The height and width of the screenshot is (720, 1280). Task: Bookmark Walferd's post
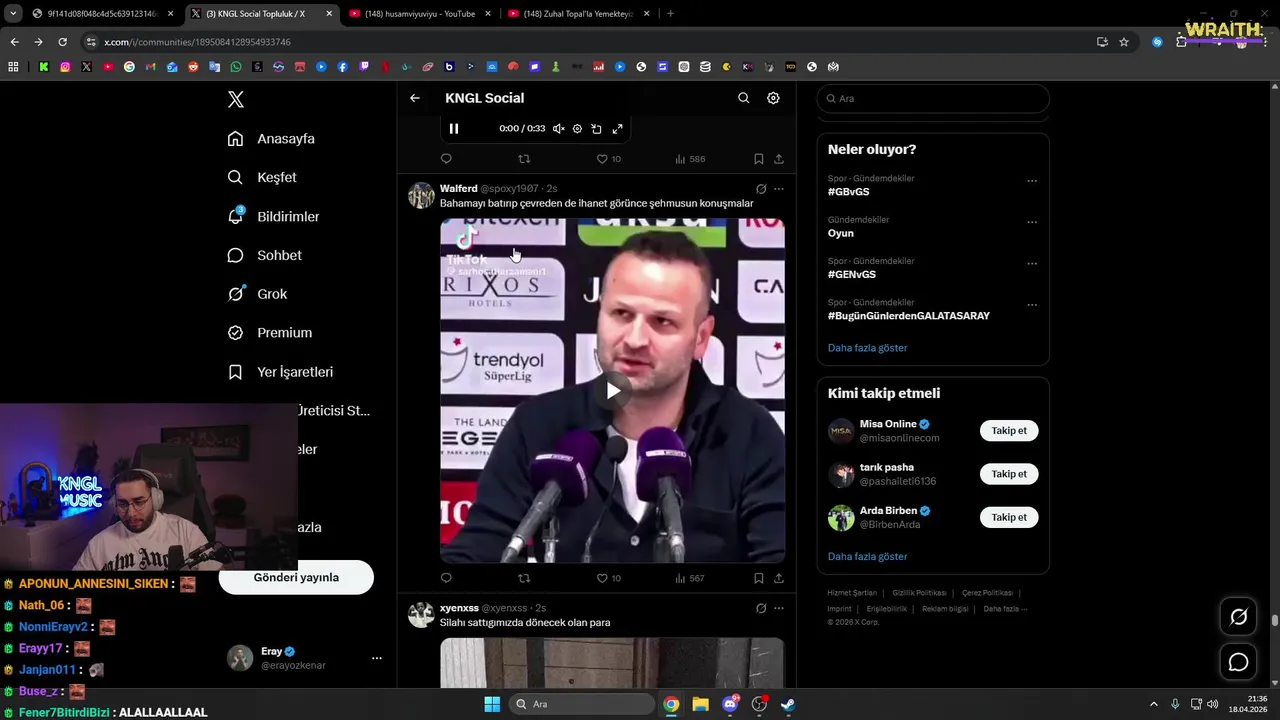tap(758, 578)
